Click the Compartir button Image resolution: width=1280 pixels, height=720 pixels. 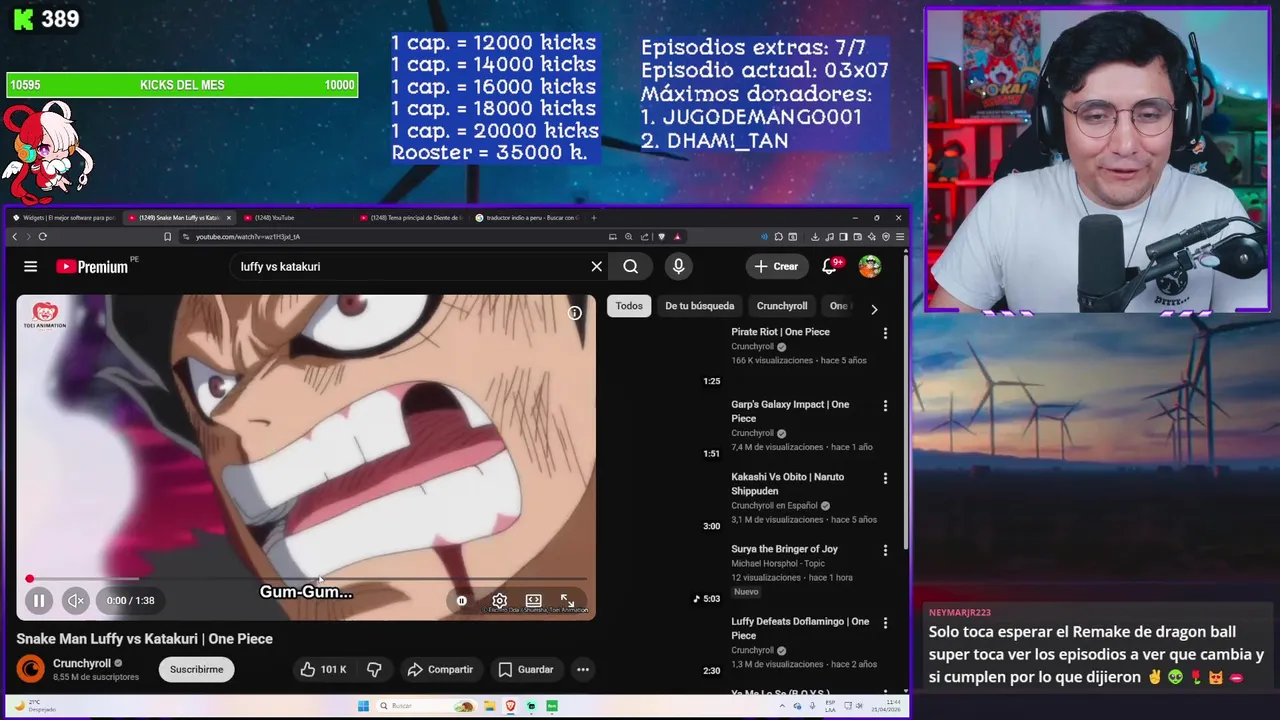(439, 669)
